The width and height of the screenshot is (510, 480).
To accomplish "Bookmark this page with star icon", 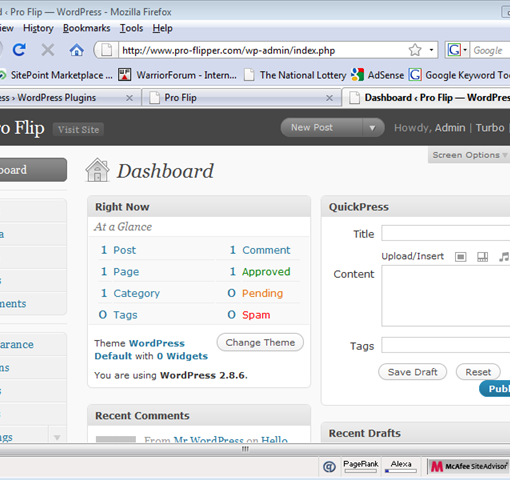I will pyautogui.click(x=415, y=50).
